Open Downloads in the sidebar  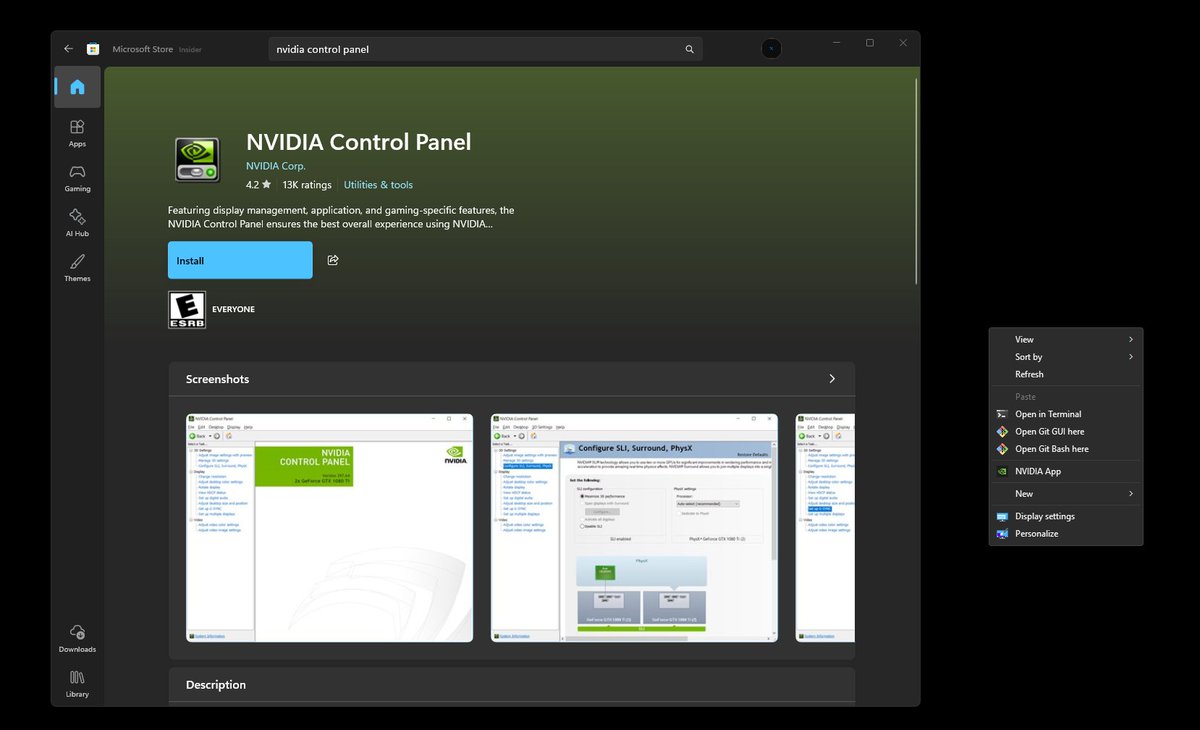point(77,638)
